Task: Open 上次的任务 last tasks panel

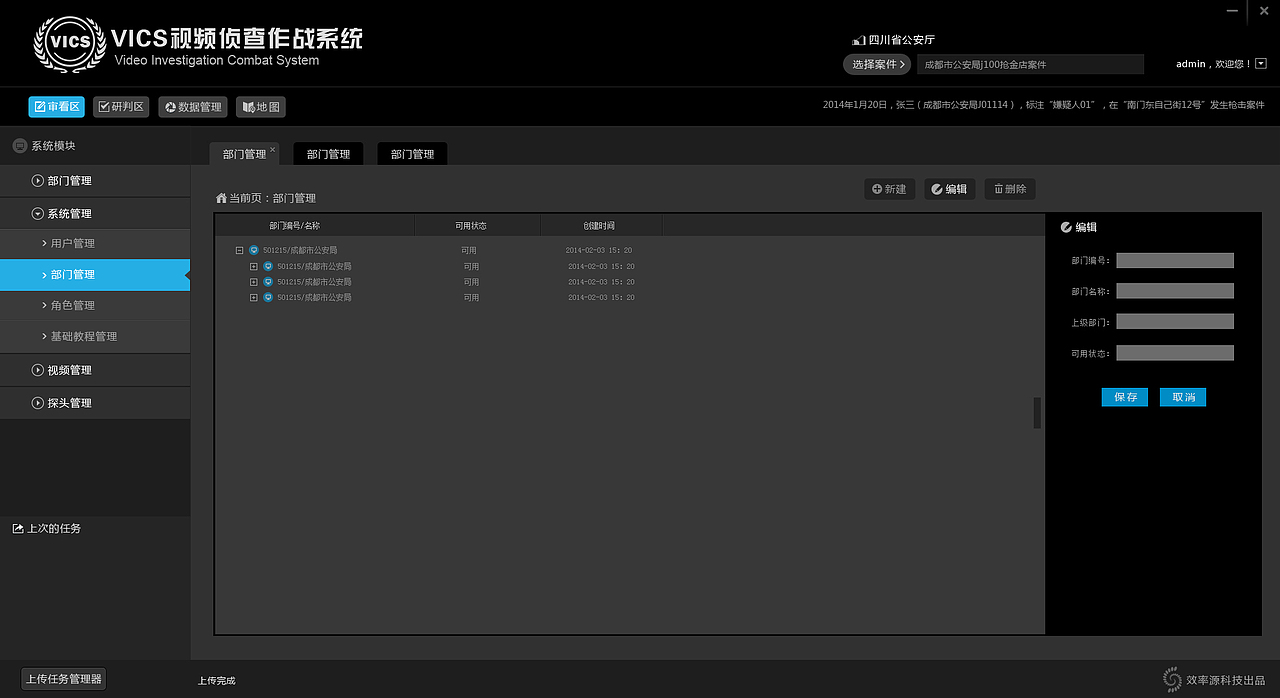Action: tap(47, 528)
